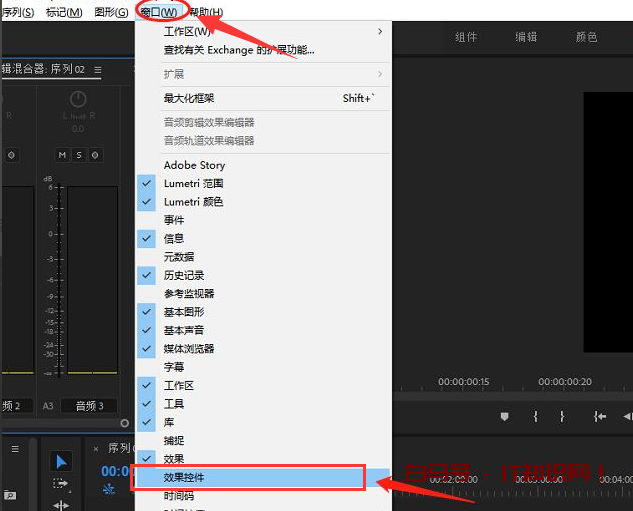This screenshot has height=511, width=633.
Task: Select the Selection arrow tool
Action: pos(61,461)
